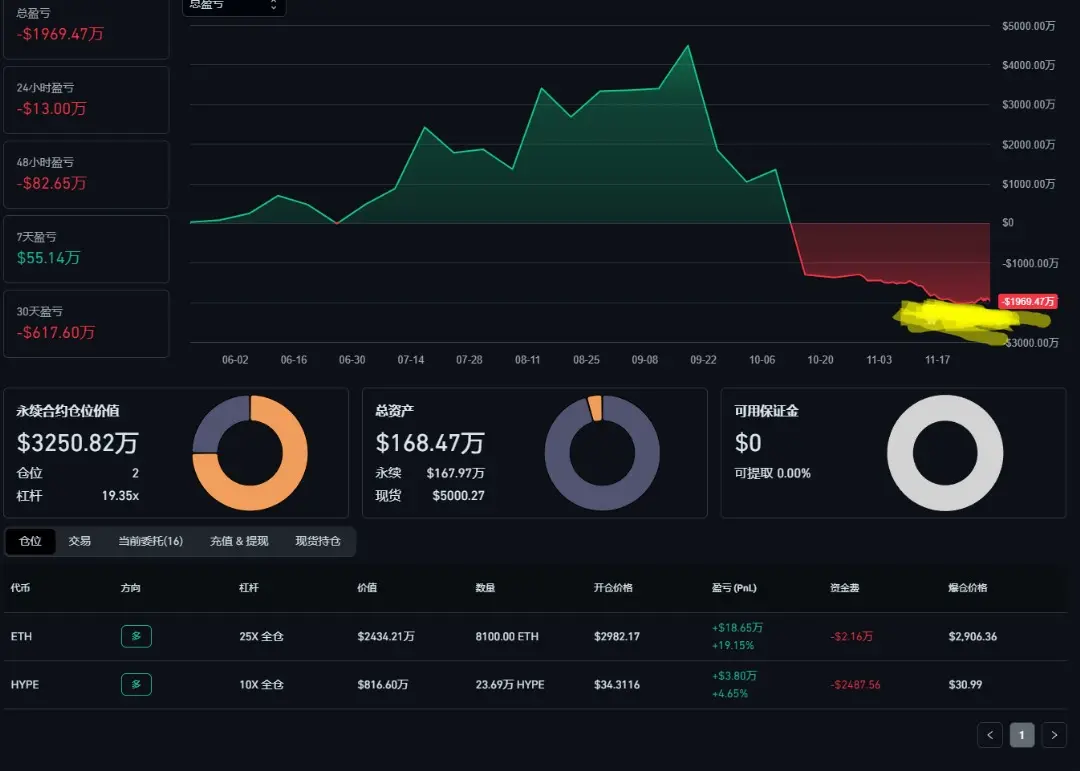Sort by the 数量 column header
The width and height of the screenshot is (1080, 771).
485,588
